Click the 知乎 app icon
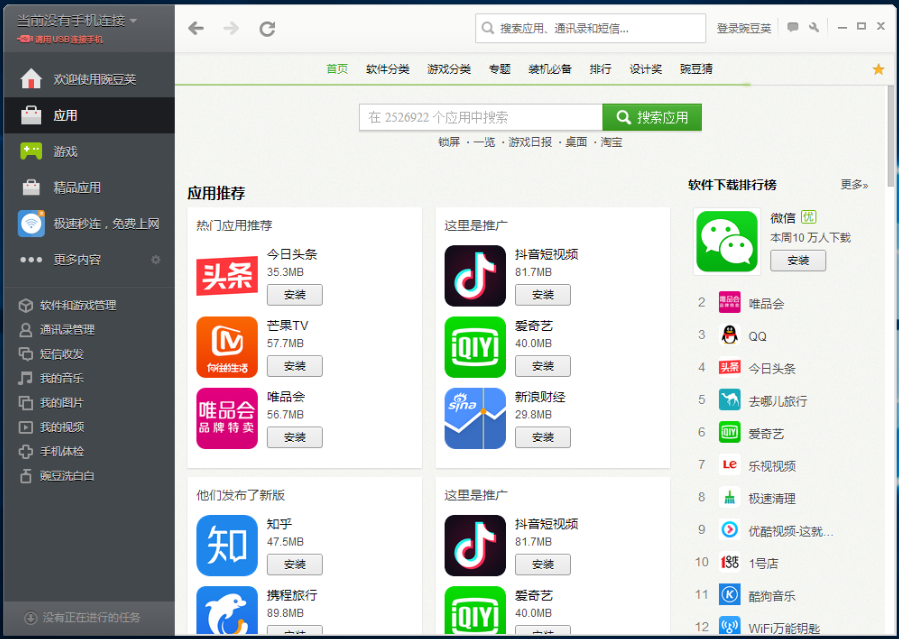The image size is (899, 639). (227, 546)
